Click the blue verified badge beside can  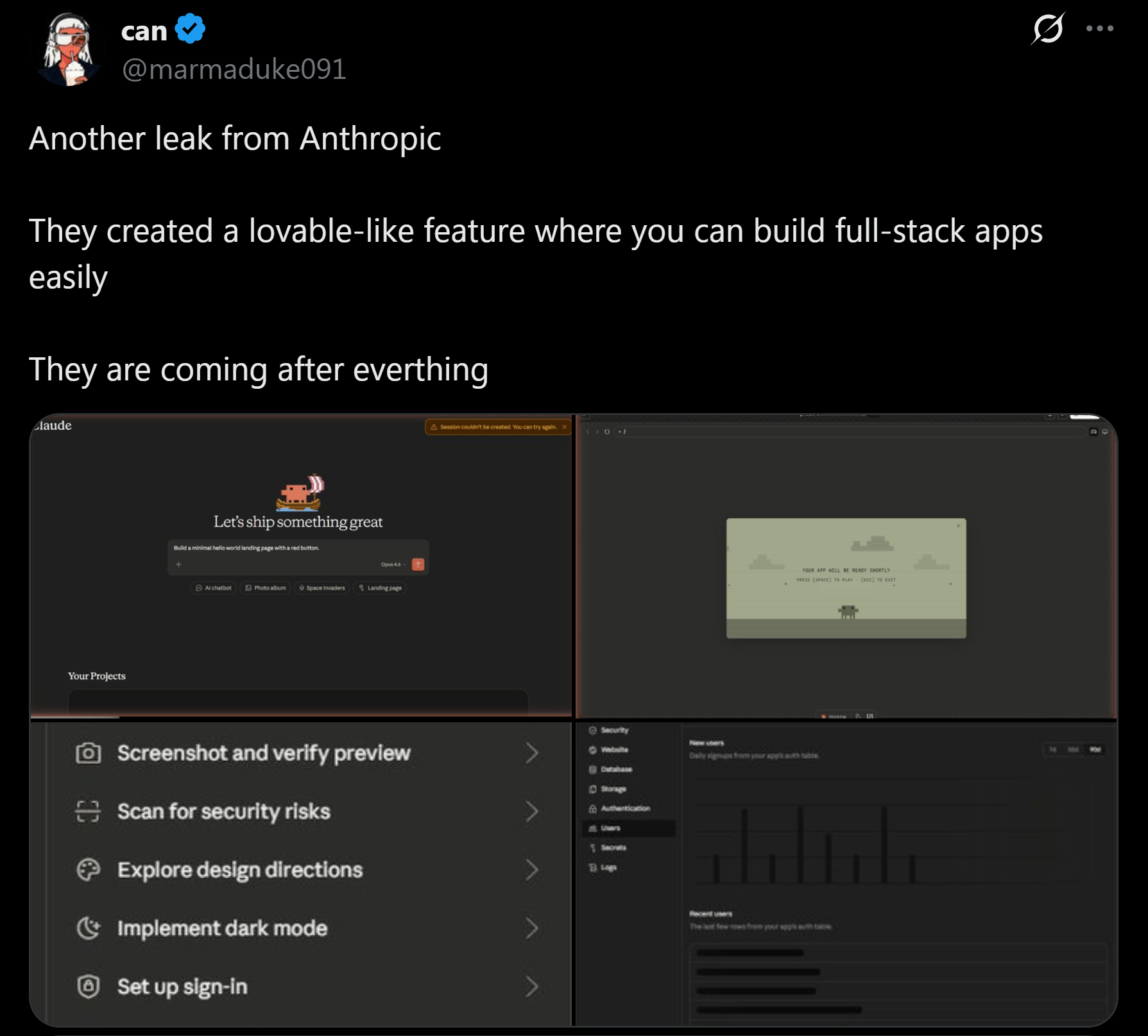click(190, 29)
